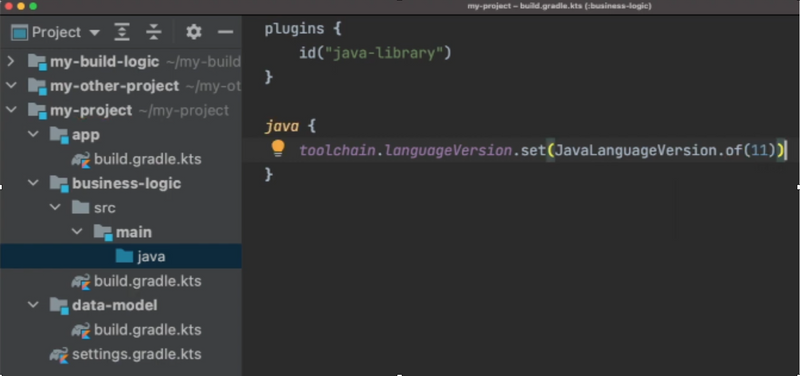Screen dimensions: 800x376
Task: Select the app module folder
Action: (121, 135)
